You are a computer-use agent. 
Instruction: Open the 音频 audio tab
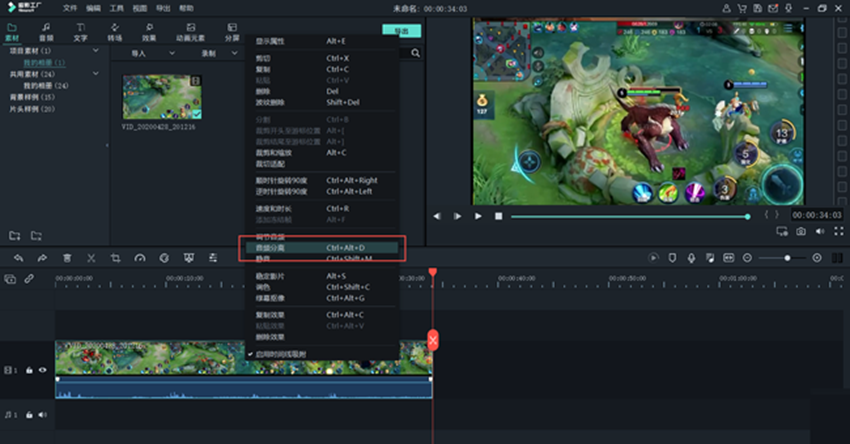tap(46, 32)
